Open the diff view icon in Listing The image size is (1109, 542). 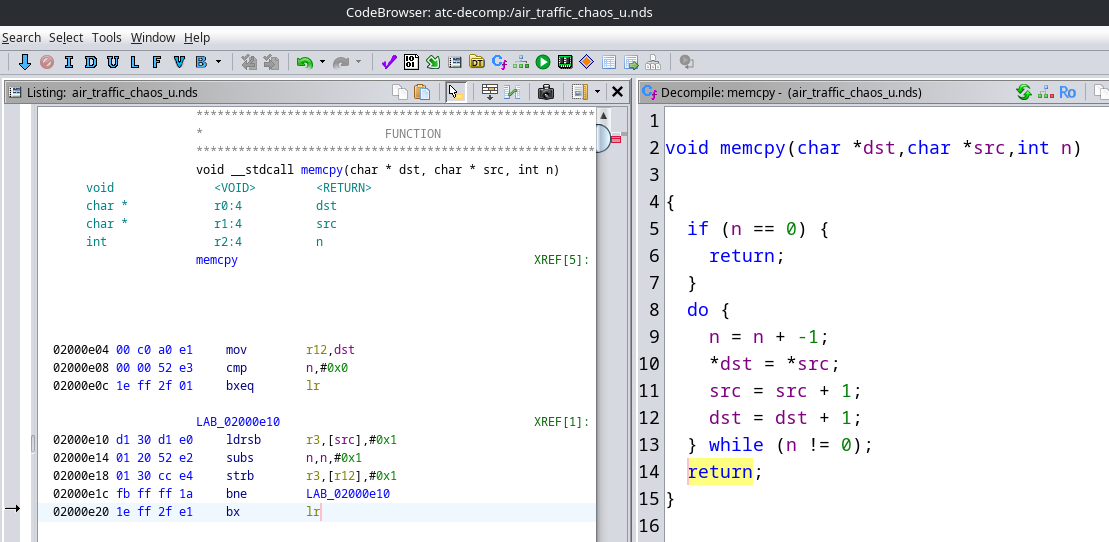[512, 92]
